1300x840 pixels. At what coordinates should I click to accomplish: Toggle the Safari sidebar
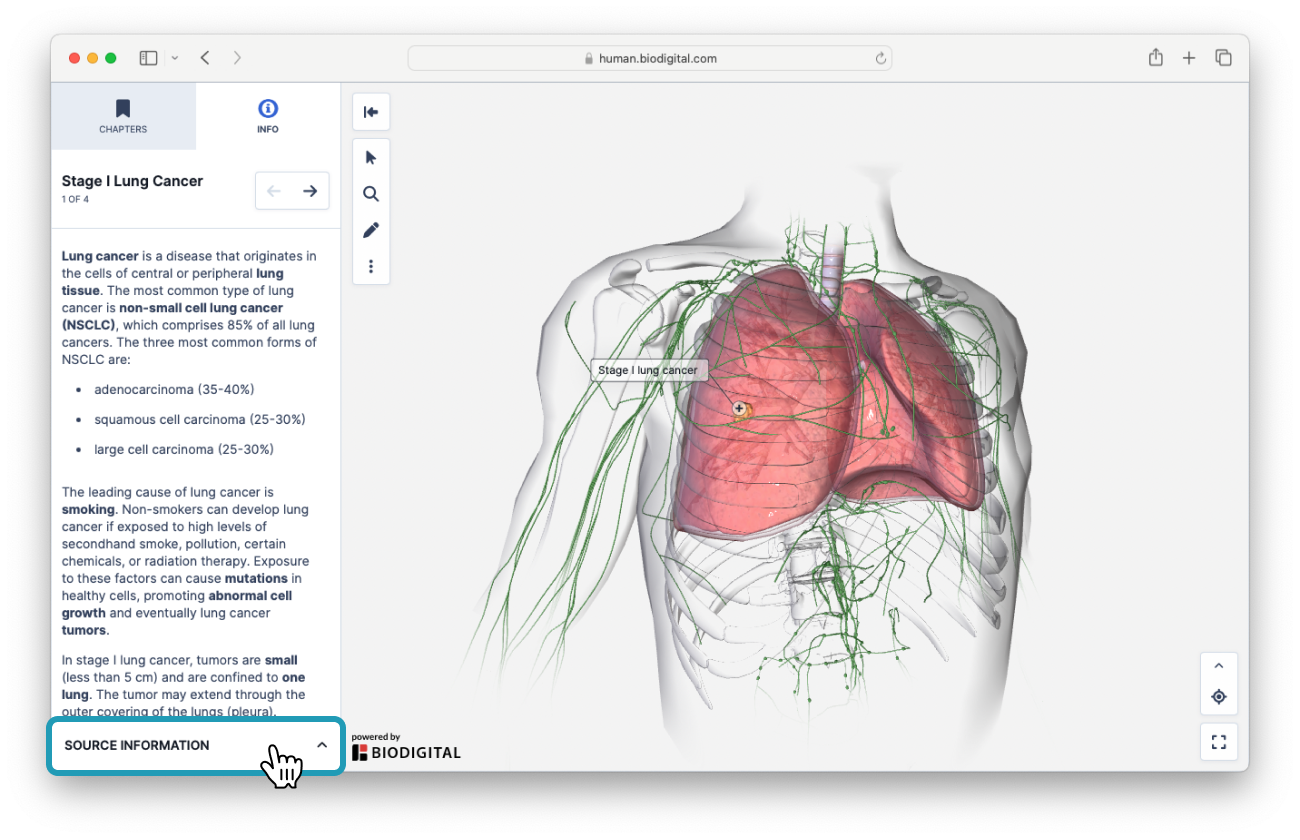tap(148, 58)
